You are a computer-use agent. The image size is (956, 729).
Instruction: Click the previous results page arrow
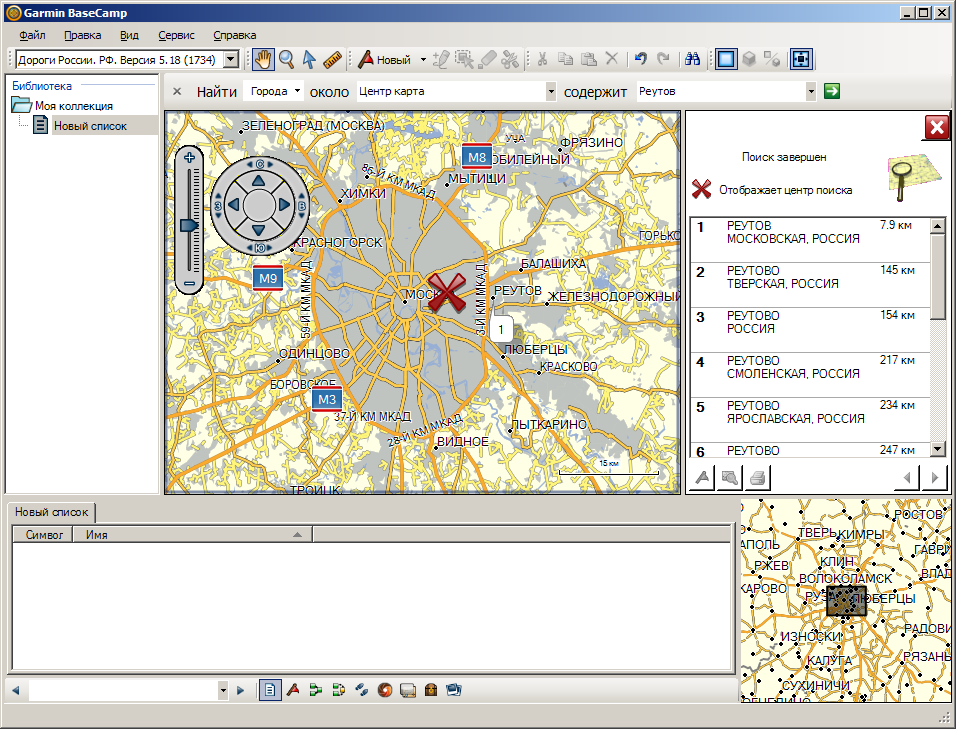click(x=907, y=477)
